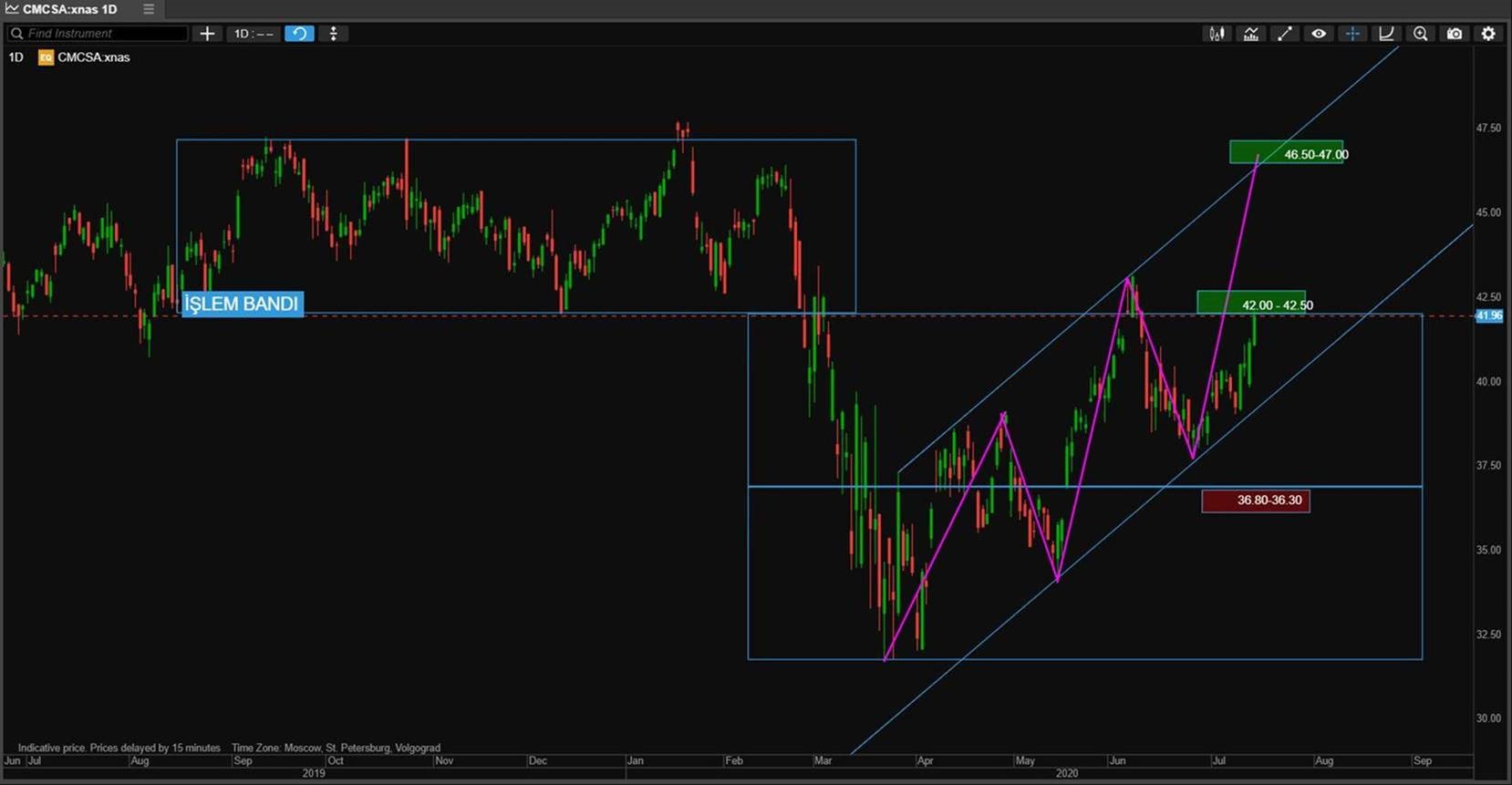
Task: Select the İŞLEM BANDI text annotation
Action: click(242, 304)
